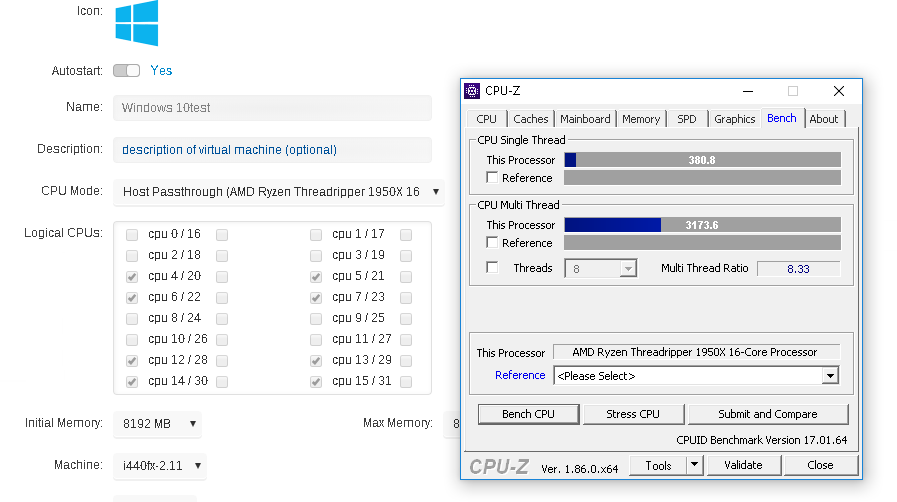Check the cpu 0 / 16 left checkbox
This screenshot has height=502, width=897.
[132, 234]
